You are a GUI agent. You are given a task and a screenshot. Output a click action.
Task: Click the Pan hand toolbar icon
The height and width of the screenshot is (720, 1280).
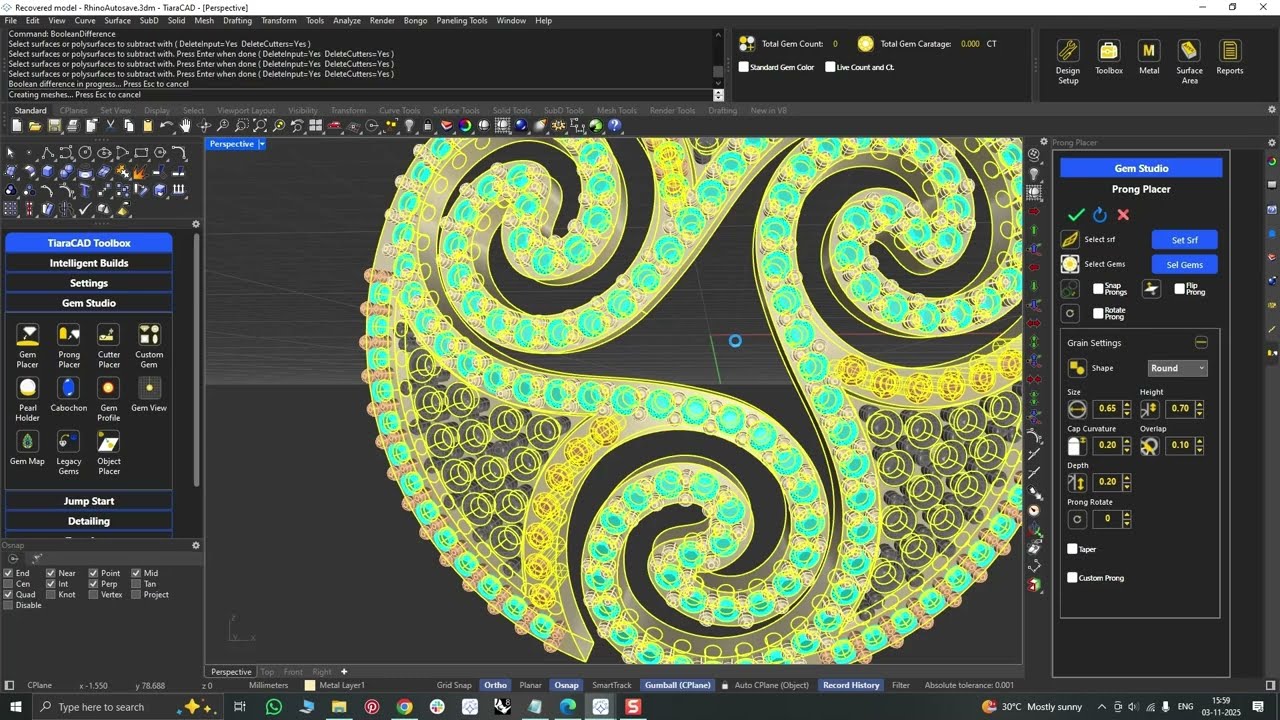pyautogui.click(x=185, y=126)
